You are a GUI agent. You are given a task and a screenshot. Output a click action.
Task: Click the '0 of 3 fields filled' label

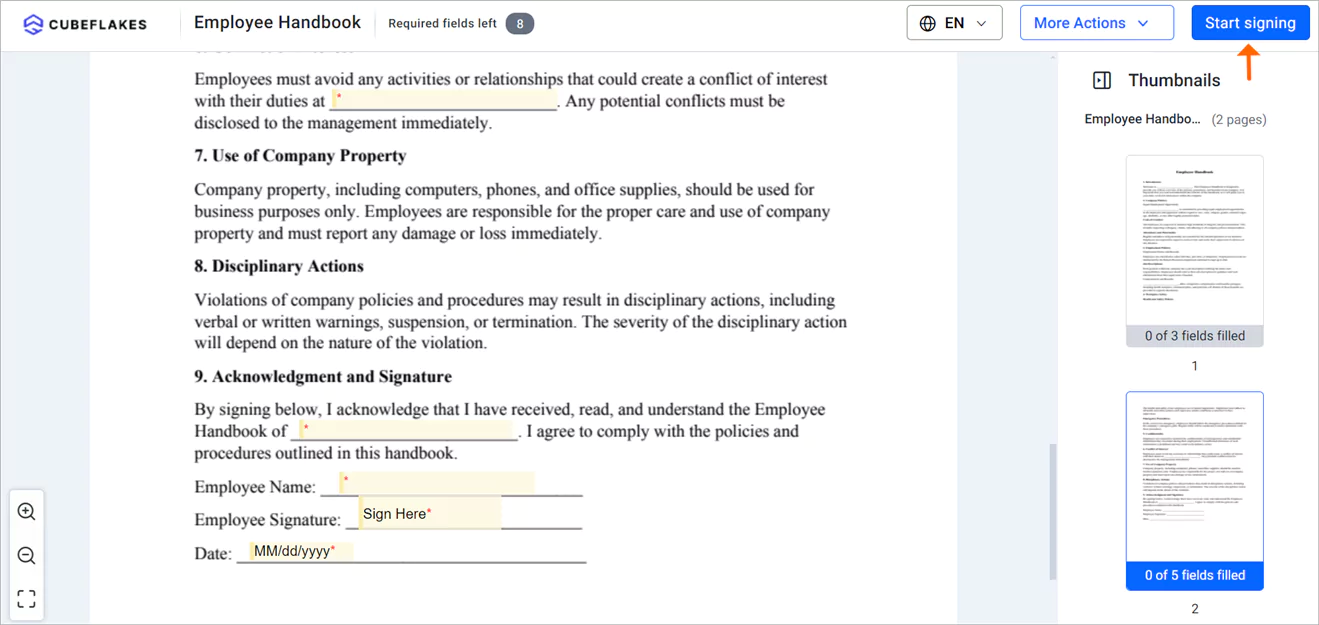tap(1195, 336)
